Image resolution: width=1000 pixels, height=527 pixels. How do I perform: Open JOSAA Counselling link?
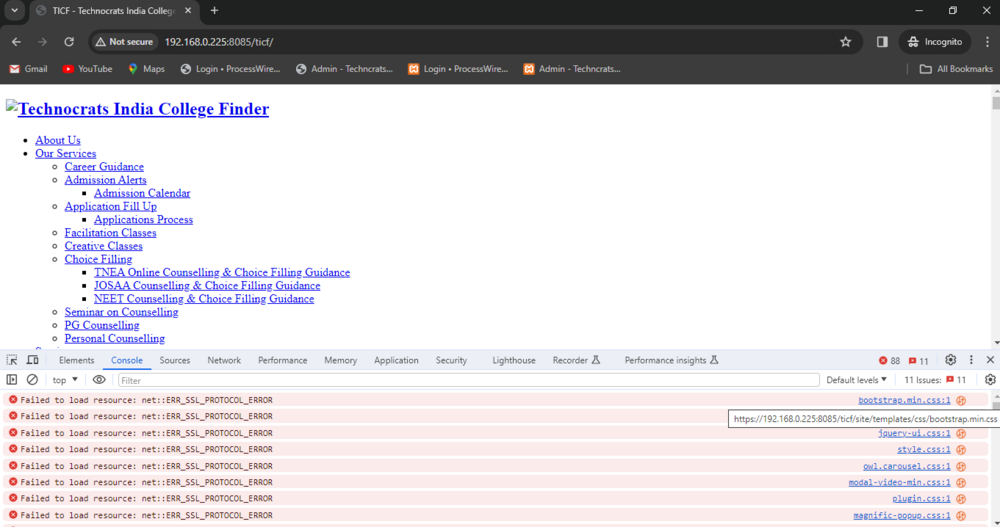tap(207, 285)
